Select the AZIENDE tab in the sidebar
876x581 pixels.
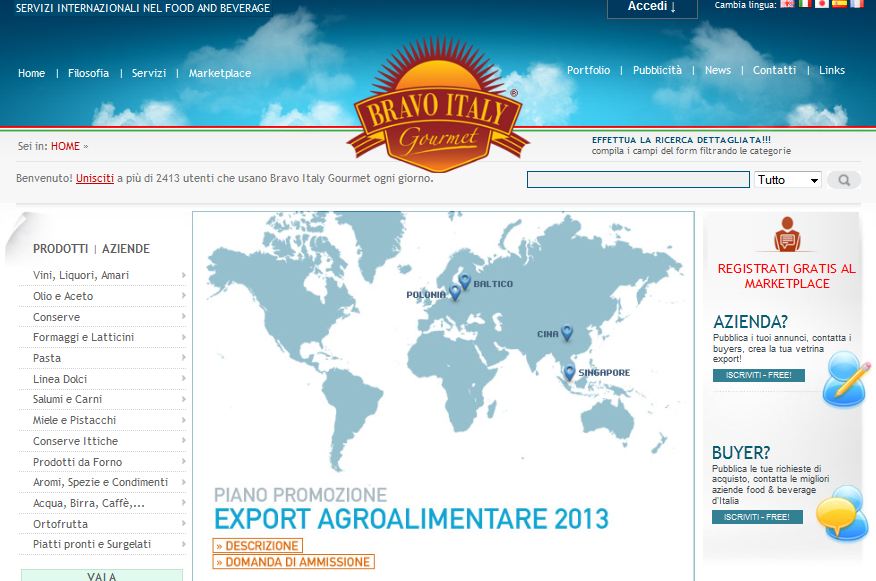coord(126,249)
